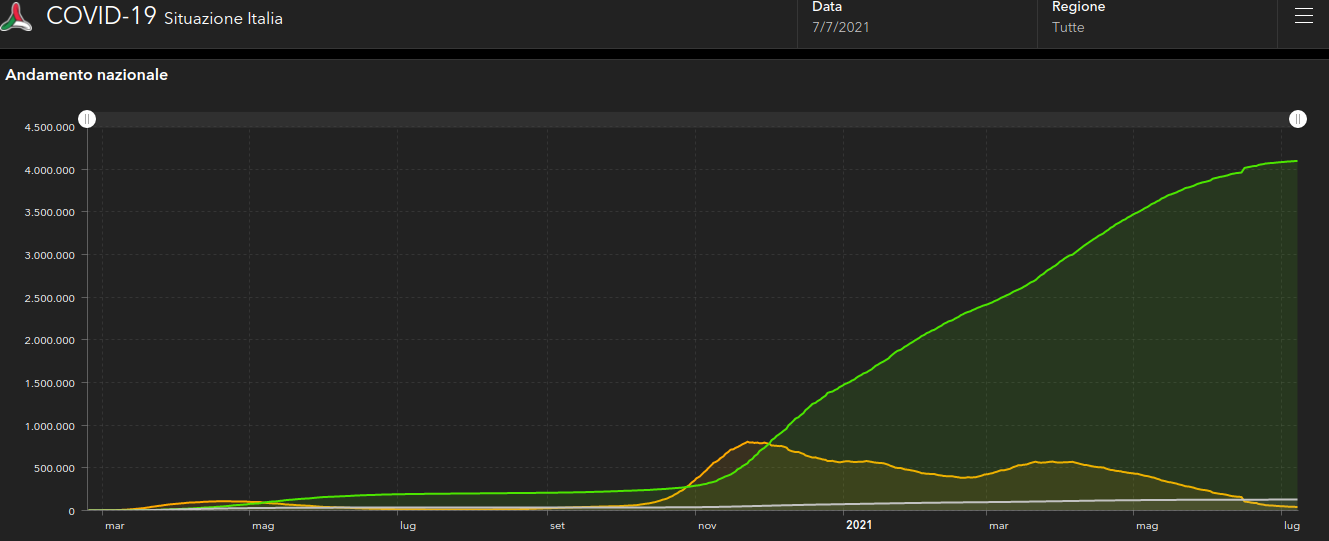Click green curve's end near 4.000.000
1329x541 pixels.
(x=1294, y=161)
